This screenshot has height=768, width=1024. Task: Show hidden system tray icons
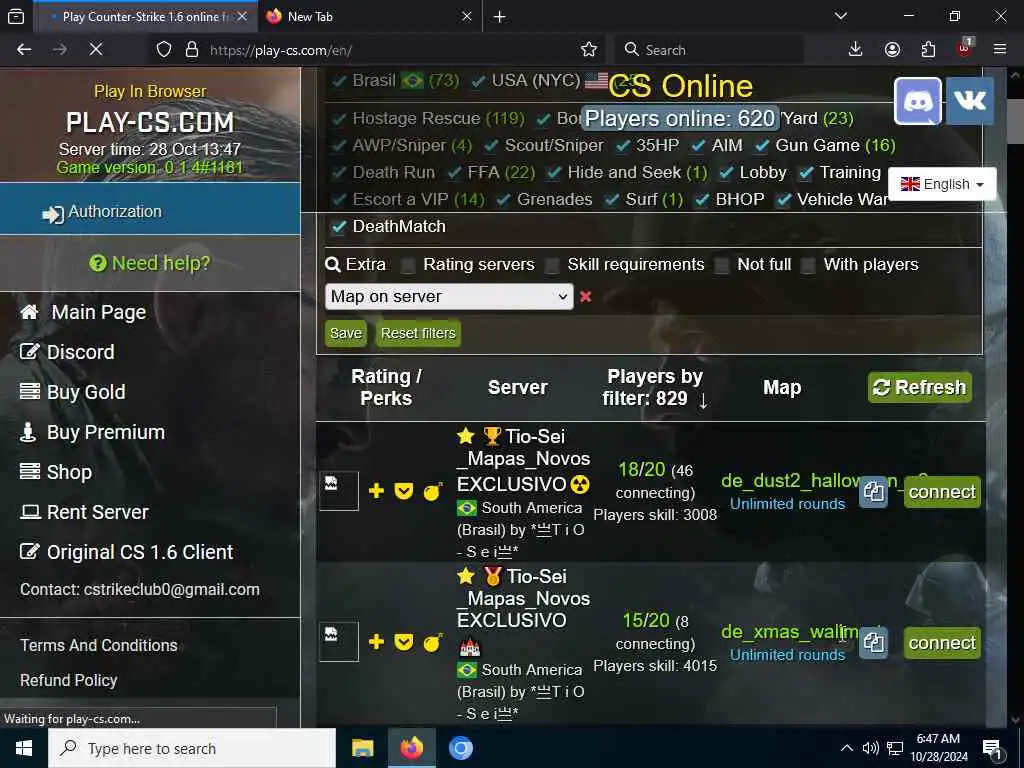pyautogui.click(x=846, y=748)
